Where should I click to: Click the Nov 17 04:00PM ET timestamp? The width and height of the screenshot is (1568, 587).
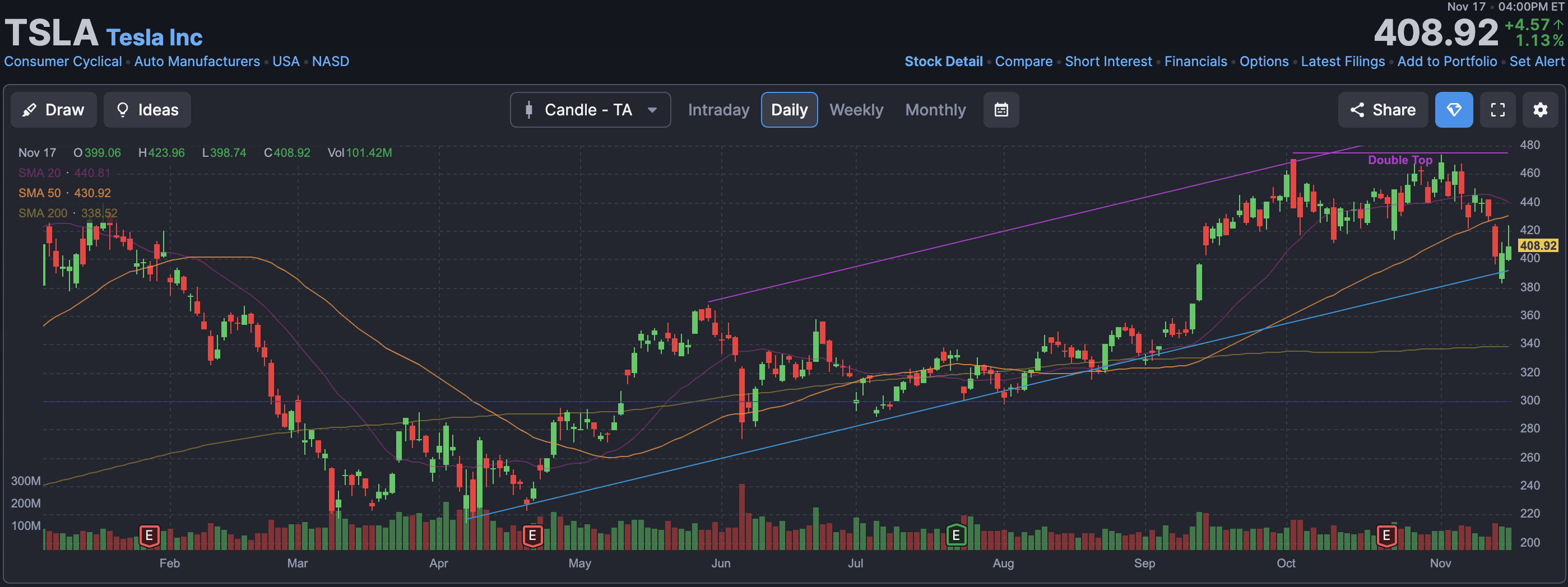[1505, 7]
